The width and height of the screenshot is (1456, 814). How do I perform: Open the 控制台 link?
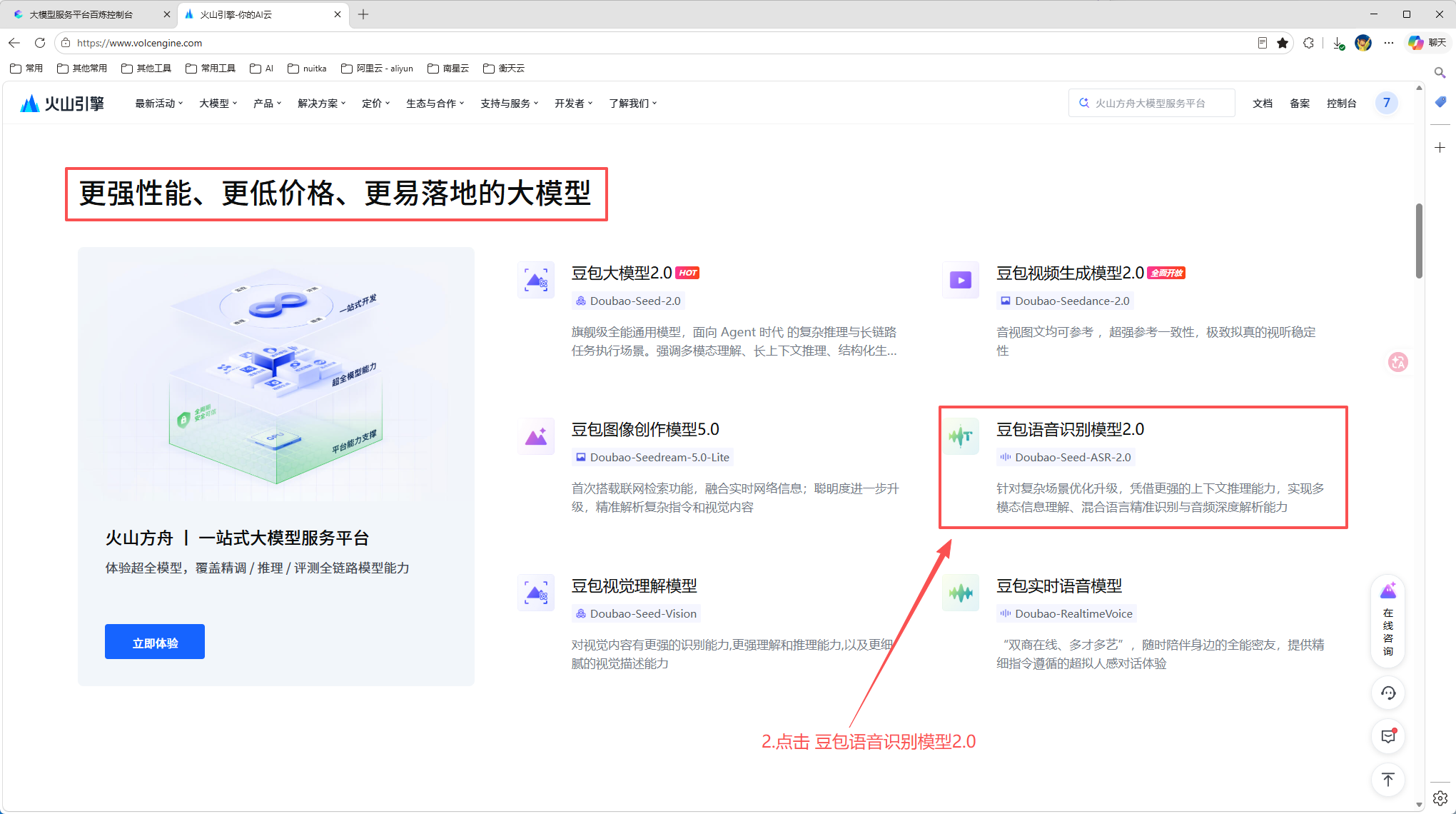coord(1341,104)
